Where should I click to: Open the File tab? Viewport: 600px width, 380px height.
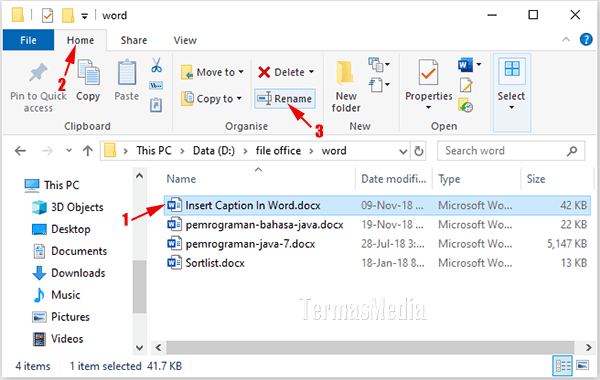pos(28,40)
